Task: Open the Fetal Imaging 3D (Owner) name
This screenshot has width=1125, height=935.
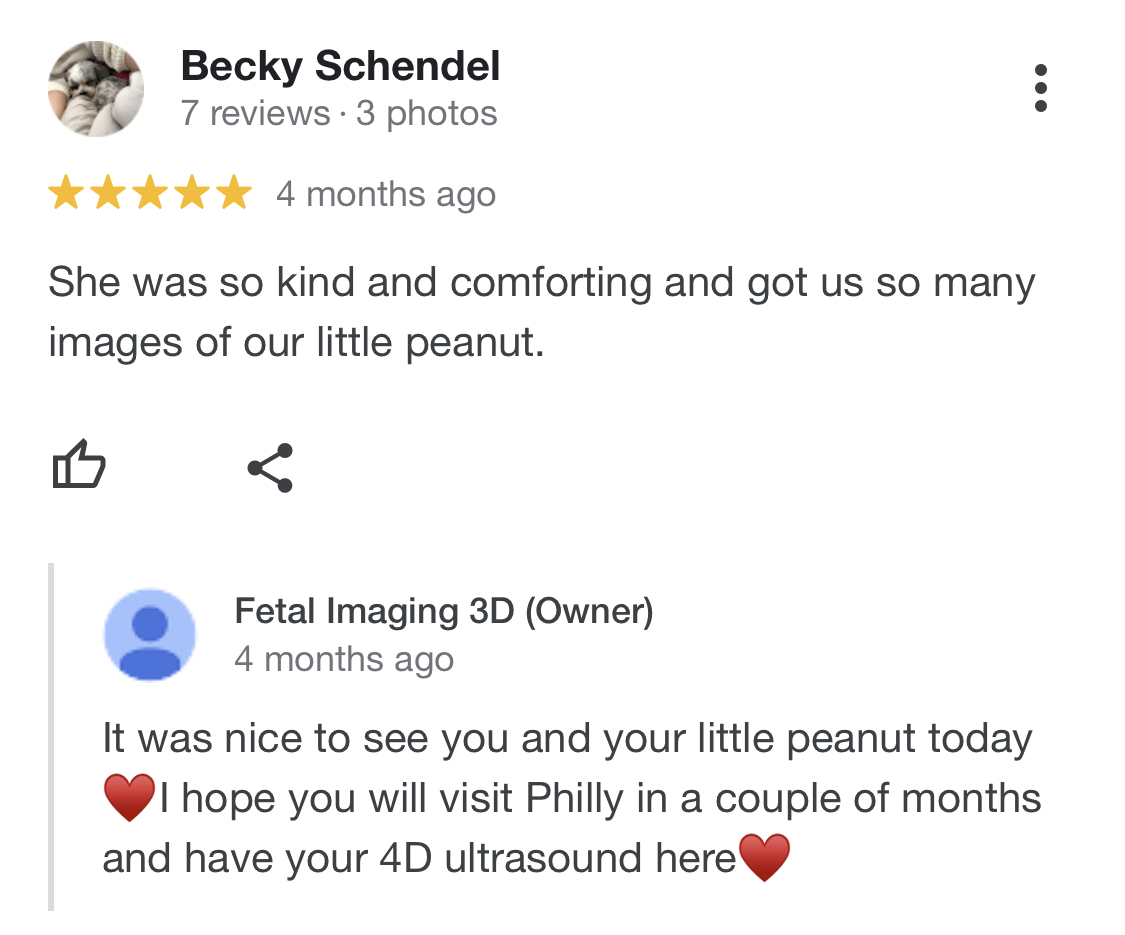Action: click(x=443, y=611)
